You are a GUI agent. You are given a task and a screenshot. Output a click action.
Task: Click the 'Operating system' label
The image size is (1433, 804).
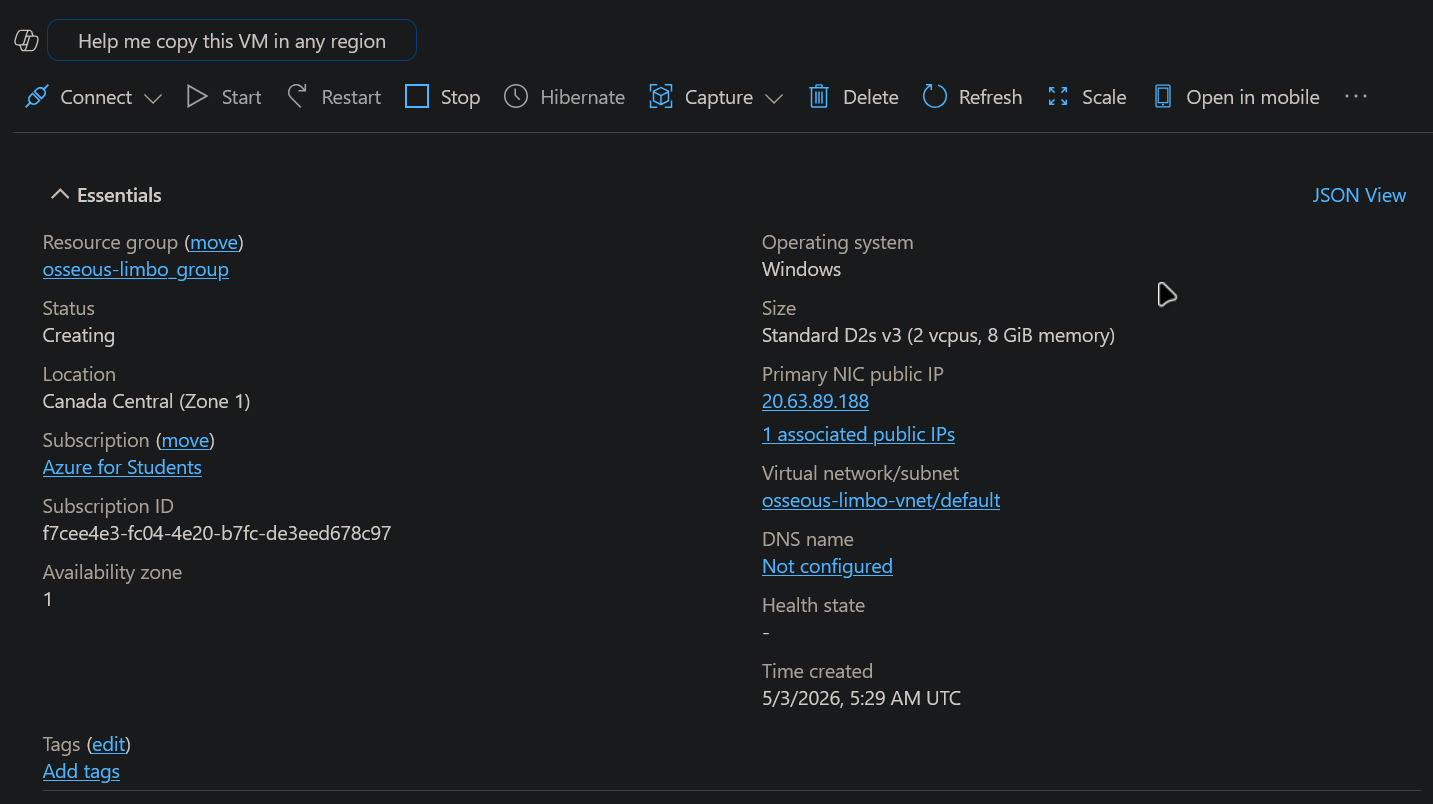click(x=837, y=242)
